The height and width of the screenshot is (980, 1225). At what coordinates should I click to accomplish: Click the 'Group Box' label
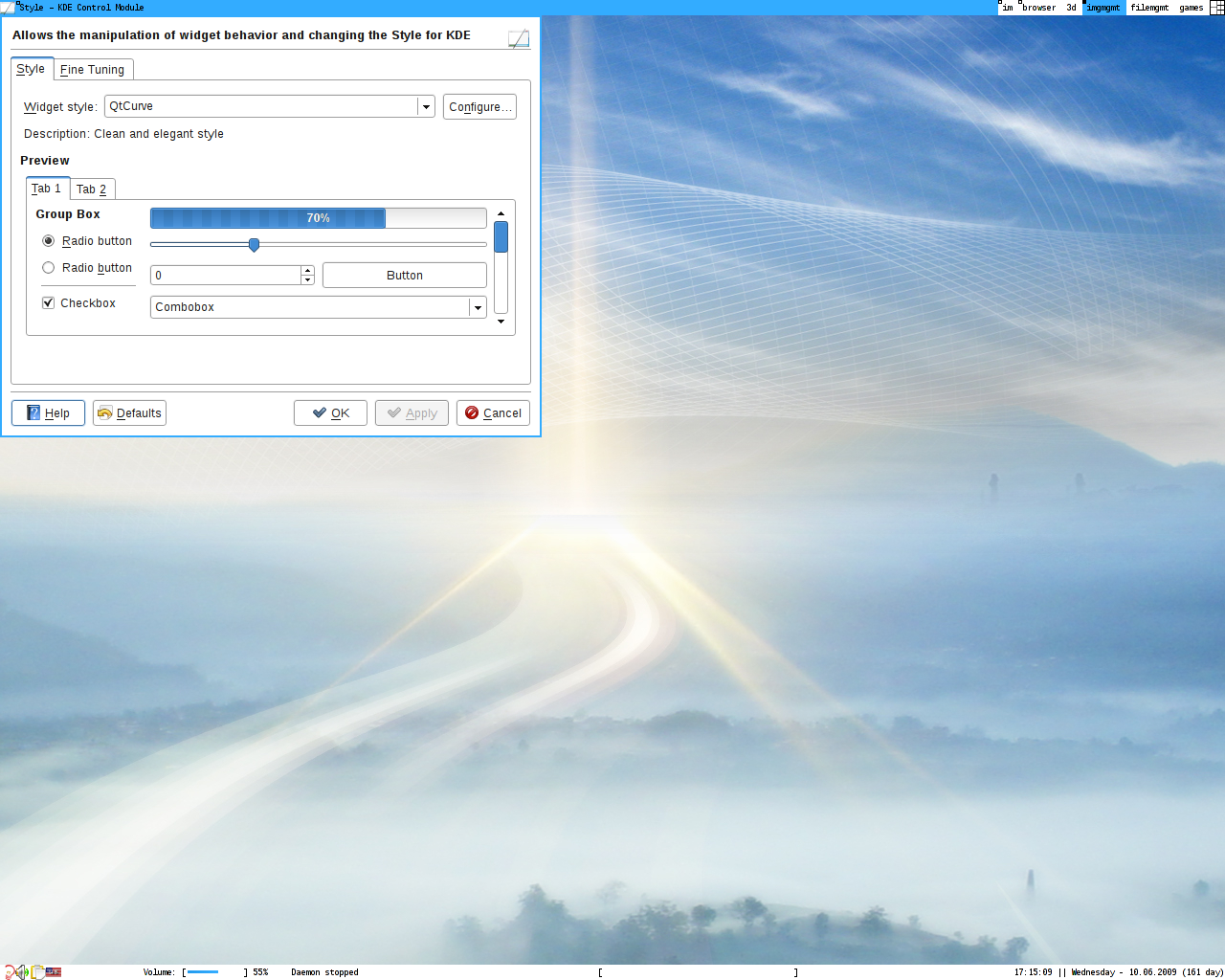click(68, 214)
